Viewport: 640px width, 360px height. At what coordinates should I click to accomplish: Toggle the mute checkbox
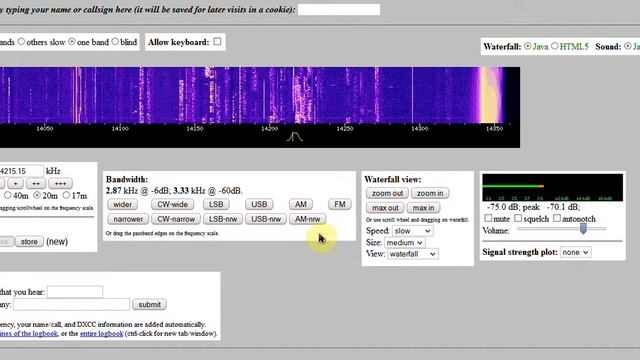click(488, 218)
